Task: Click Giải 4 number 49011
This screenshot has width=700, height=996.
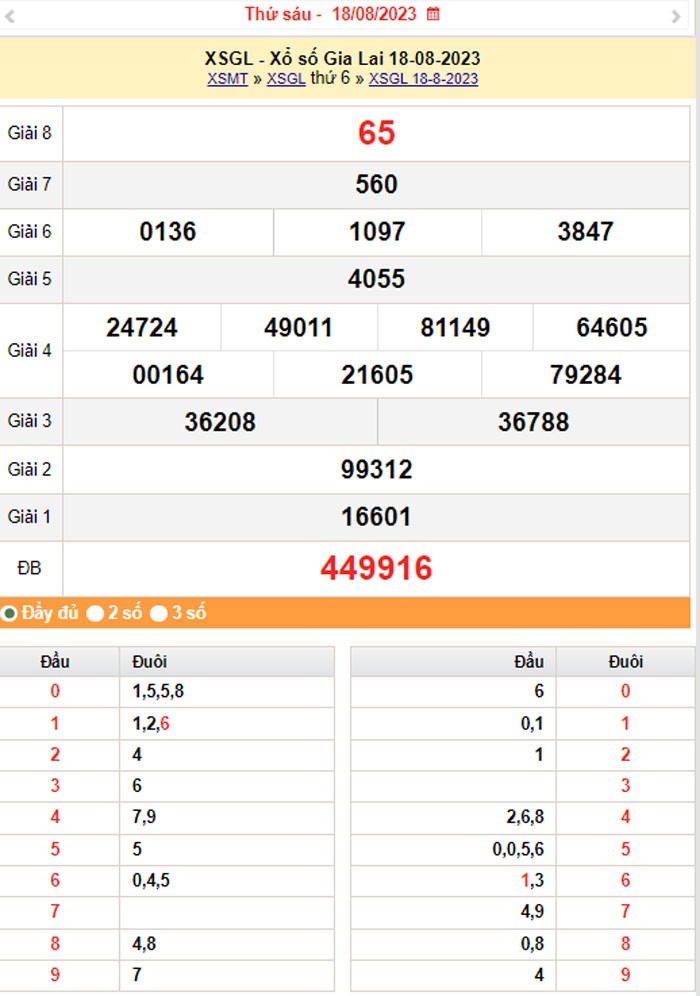Action: point(298,328)
